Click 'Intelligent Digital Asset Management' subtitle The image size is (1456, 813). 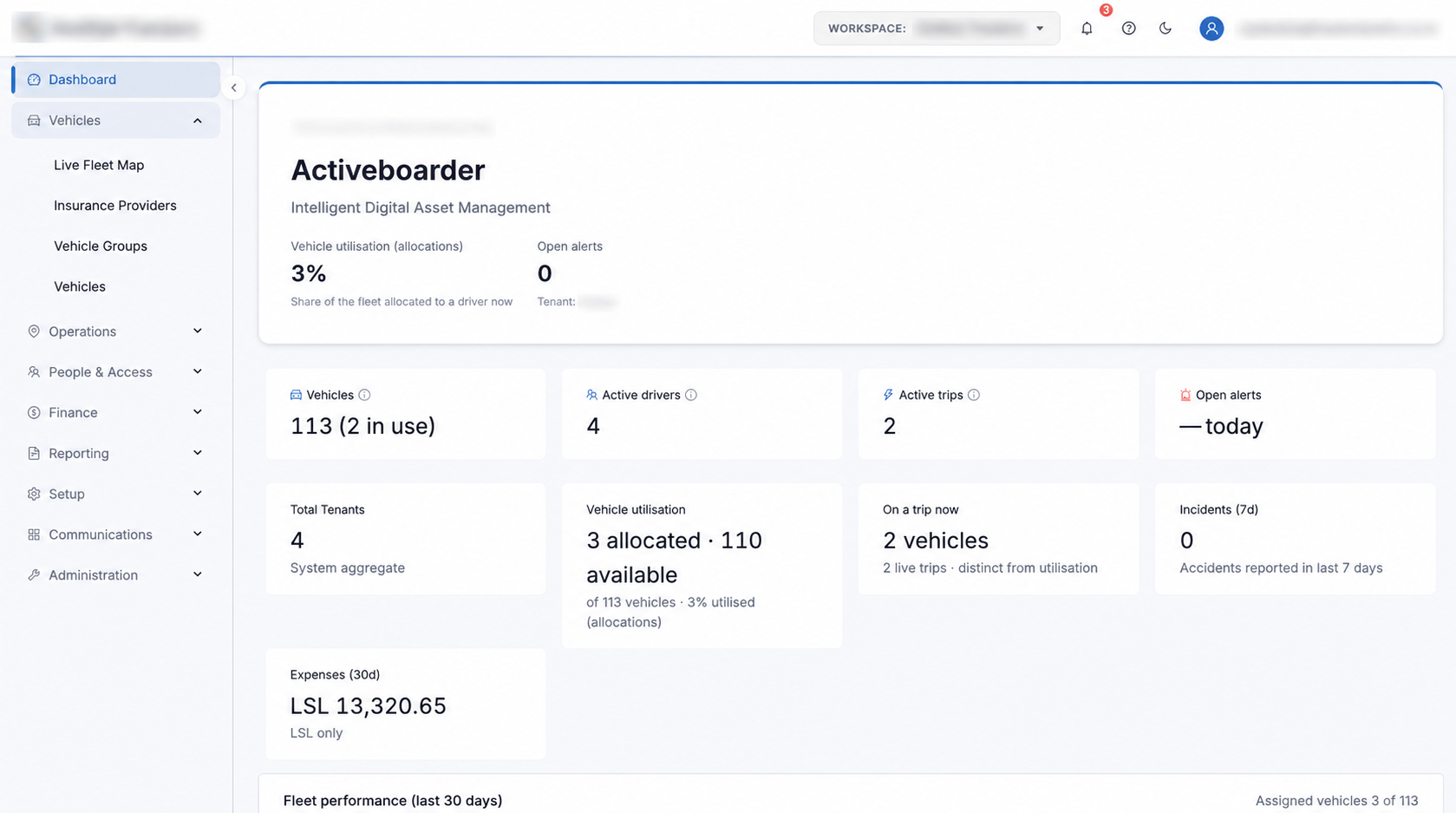point(421,208)
